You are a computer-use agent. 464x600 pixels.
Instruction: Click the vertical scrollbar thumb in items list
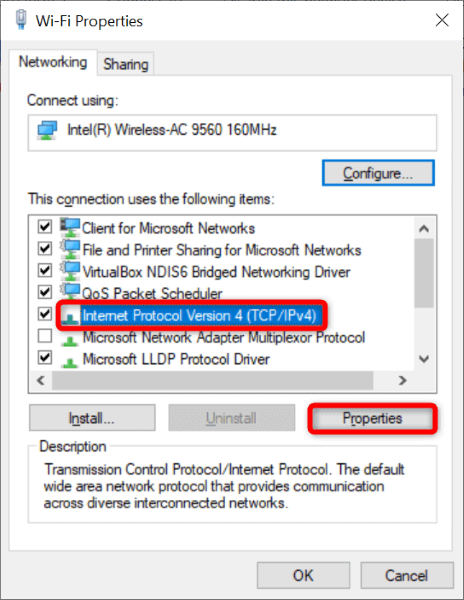click(423, 273)
